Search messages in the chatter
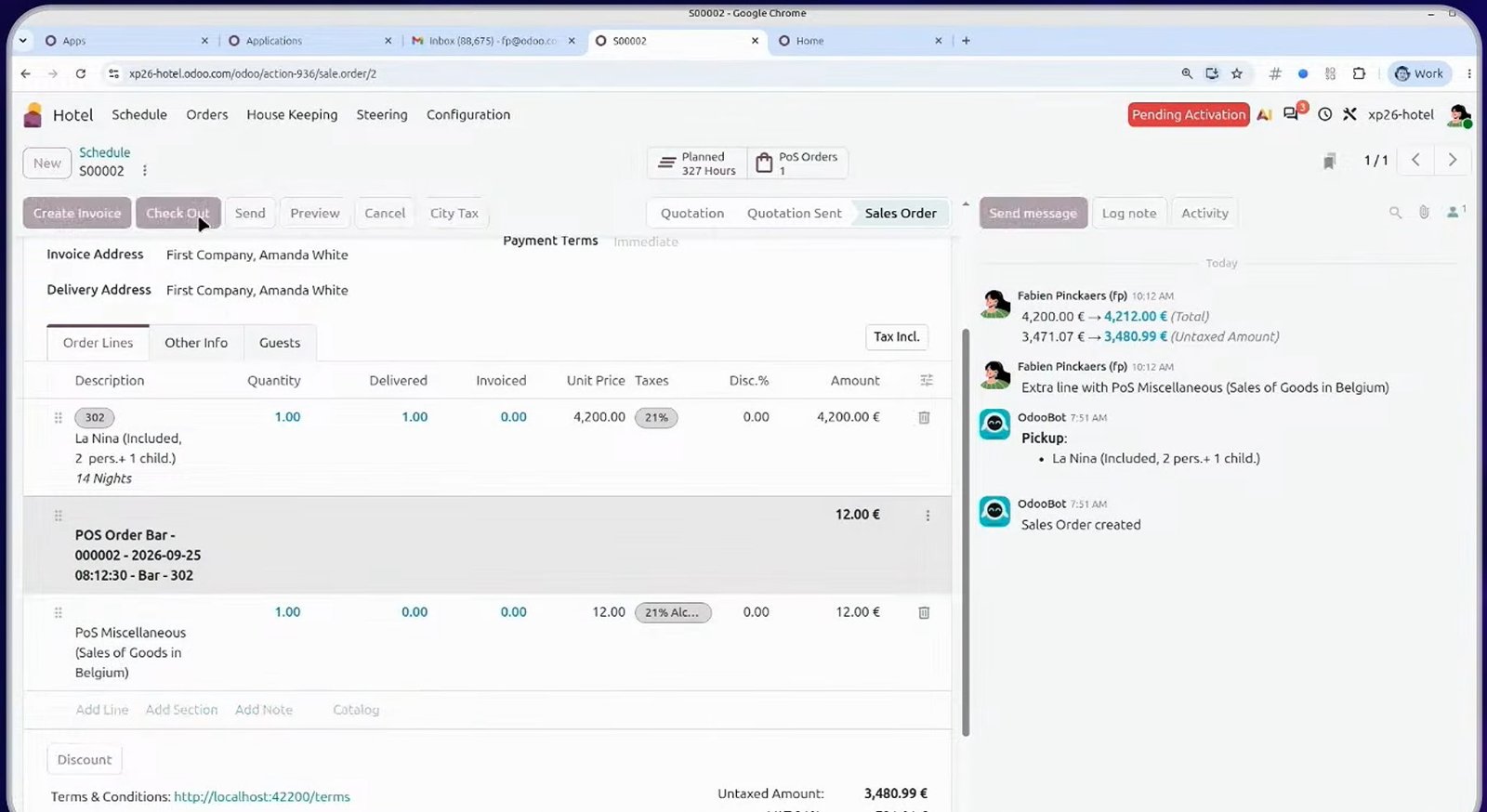The image size is (1487, 812). 1395,213
